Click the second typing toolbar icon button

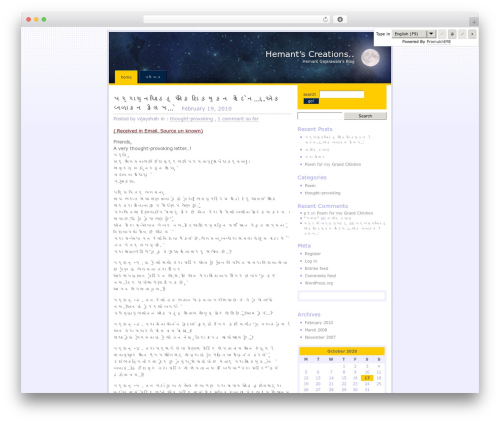click(452, 34)
